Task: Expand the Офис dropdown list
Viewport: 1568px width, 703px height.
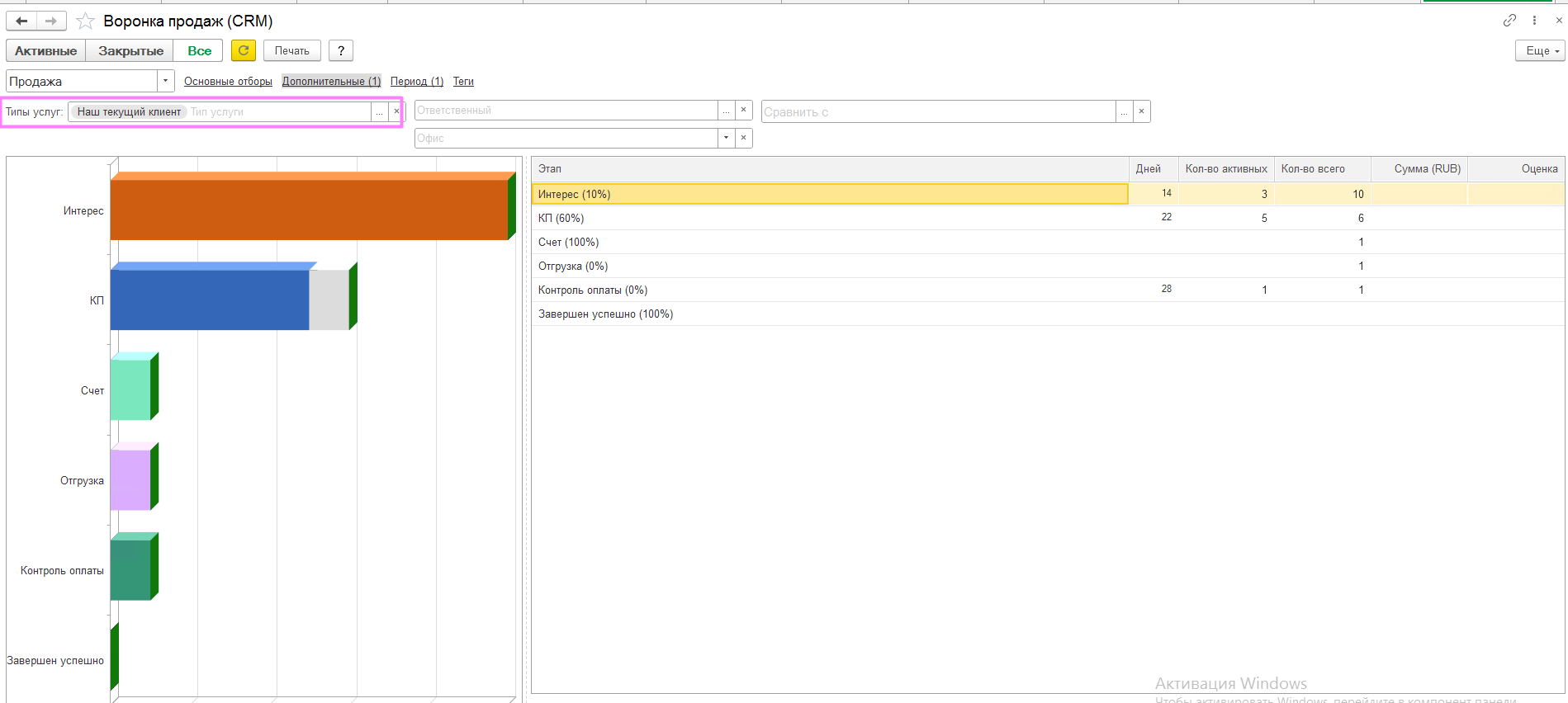Action: 726,138
